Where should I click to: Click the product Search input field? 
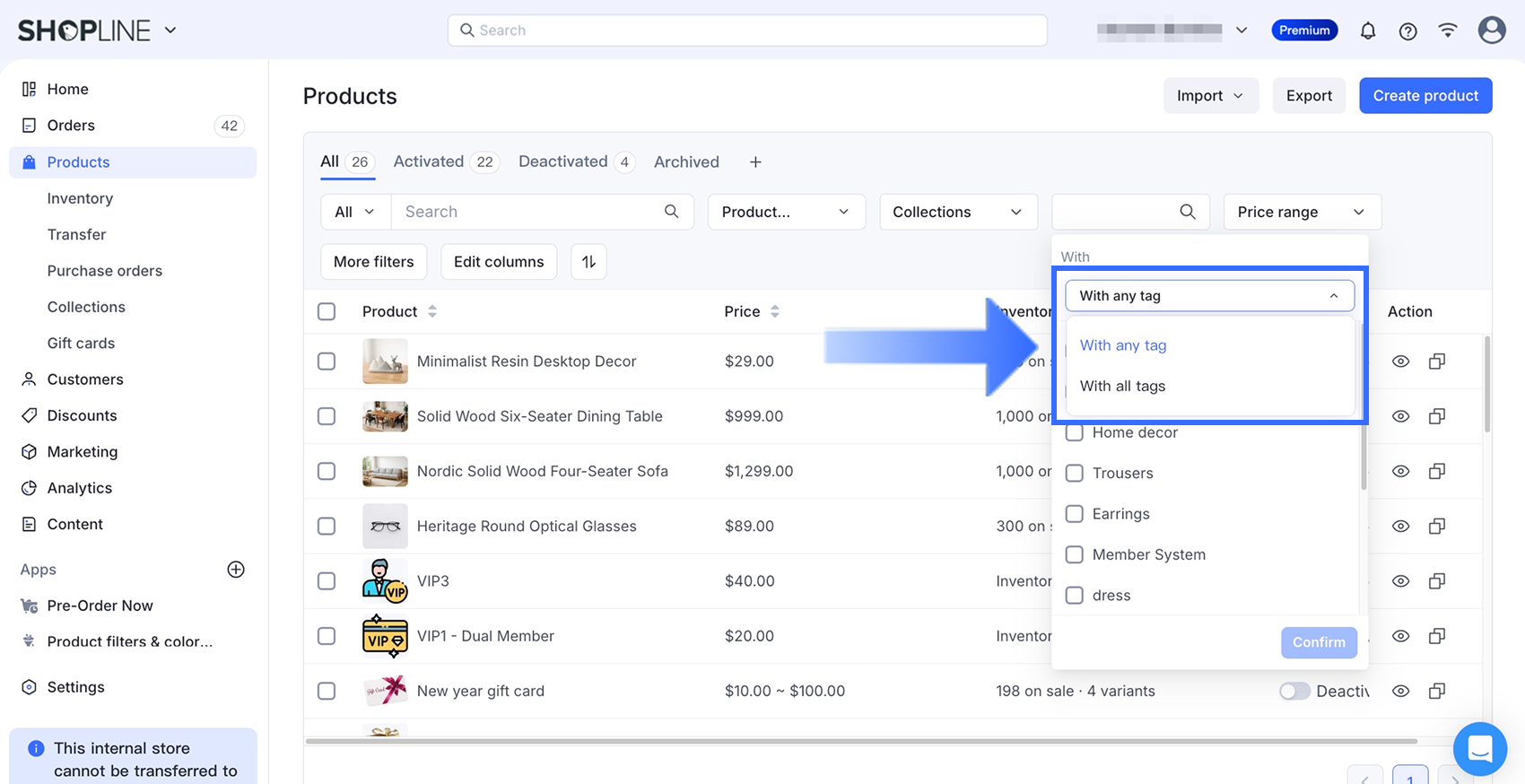click(529, 212)
